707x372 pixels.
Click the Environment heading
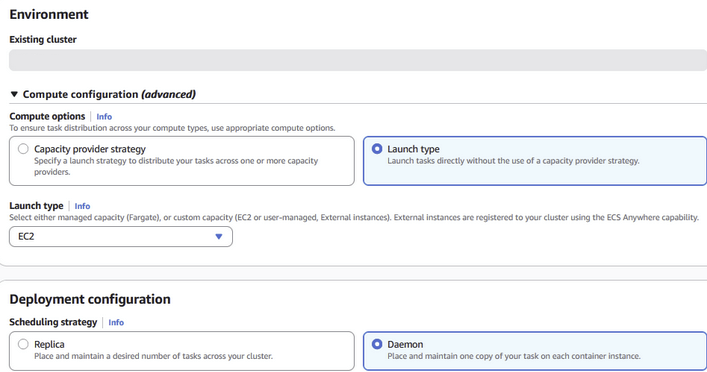[x=49, y=14]
